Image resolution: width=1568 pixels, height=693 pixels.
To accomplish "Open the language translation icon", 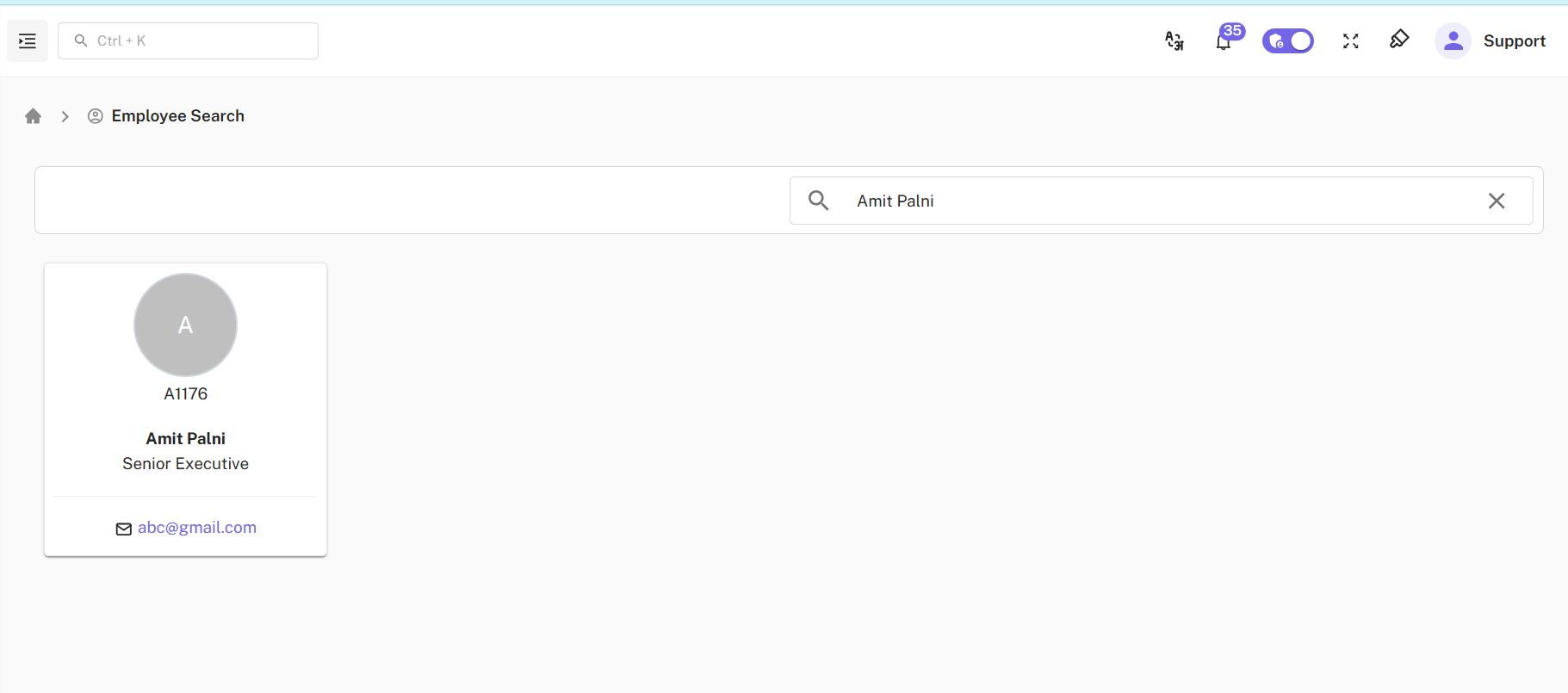I will coord(1174,40).
